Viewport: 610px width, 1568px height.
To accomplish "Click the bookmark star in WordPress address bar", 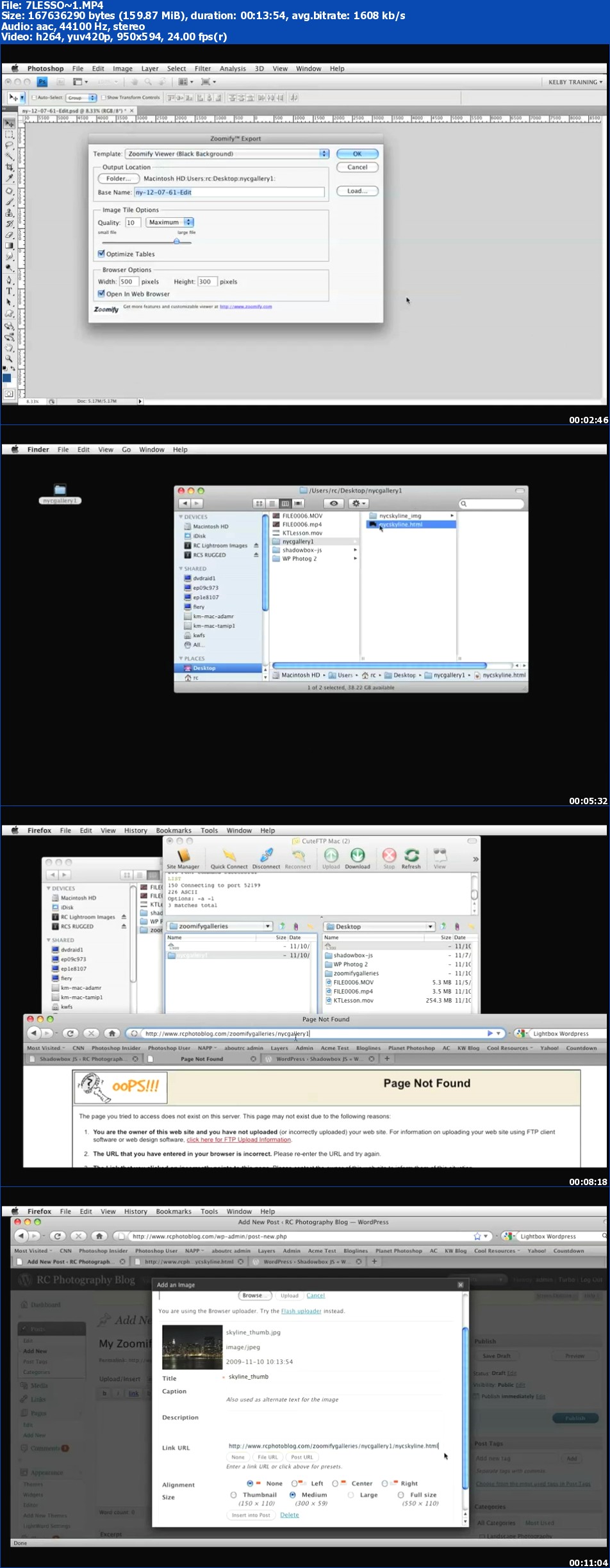I will pos(477,1236).
